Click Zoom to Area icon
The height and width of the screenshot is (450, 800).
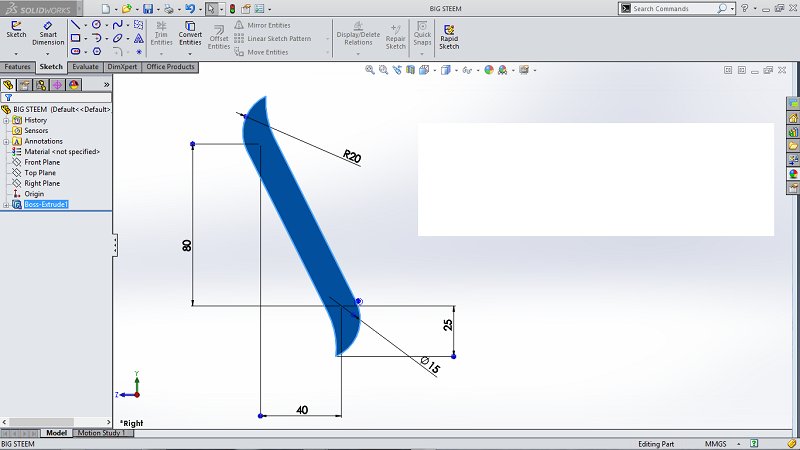(x=383, y=70)
